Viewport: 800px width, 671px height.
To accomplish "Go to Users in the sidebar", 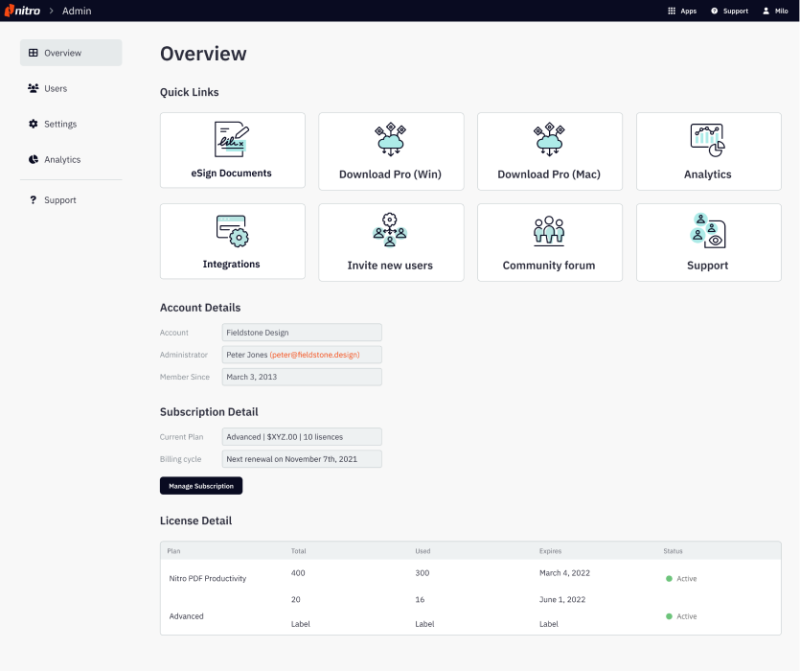I will (55, 88).
